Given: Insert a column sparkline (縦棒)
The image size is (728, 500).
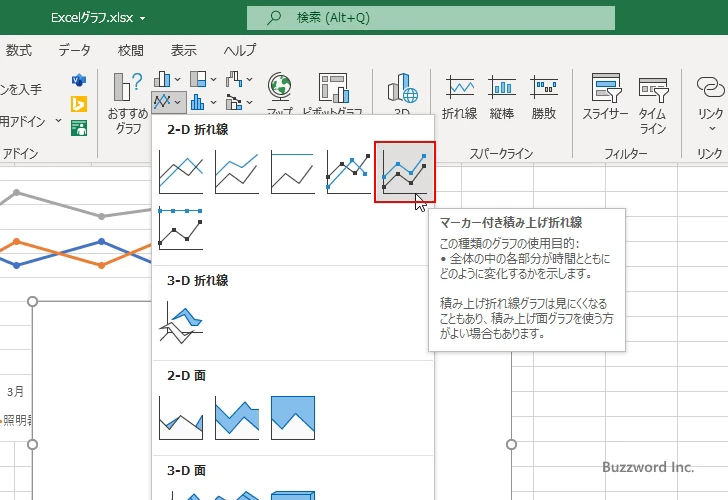Looking at the screenshot, I should 502,98.
